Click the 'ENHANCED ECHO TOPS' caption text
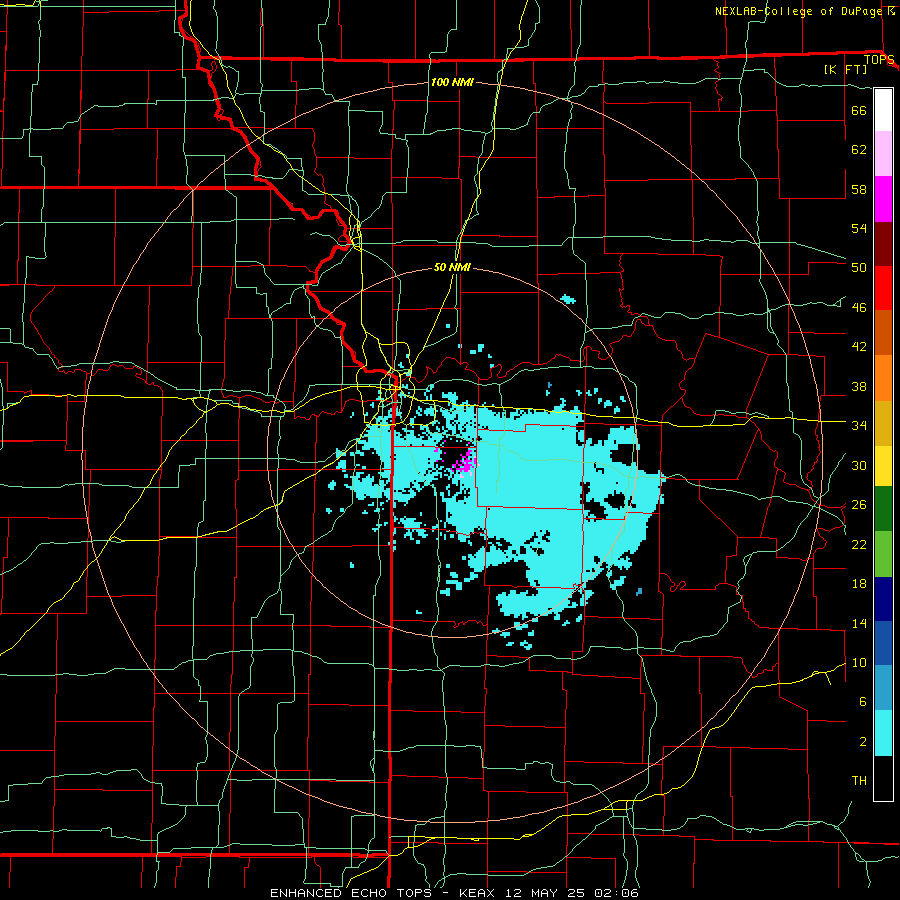900x900 pixels. pyautogui.click(x=351, y=893)
